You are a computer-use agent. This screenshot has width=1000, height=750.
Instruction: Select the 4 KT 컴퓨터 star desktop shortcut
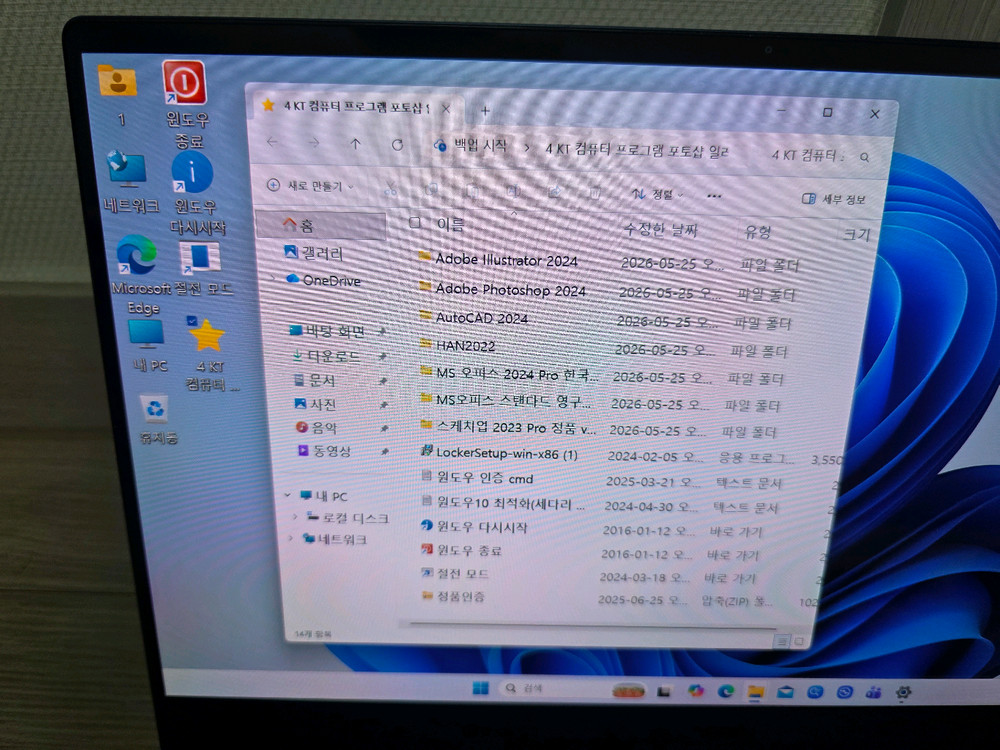point(209,355)
